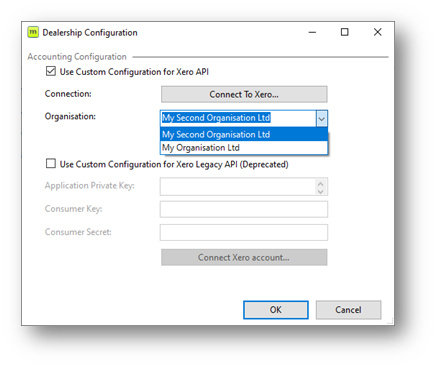437x368 pixels.
Task: Click the green app icon in title bar
Action: (x=33, y=32)
